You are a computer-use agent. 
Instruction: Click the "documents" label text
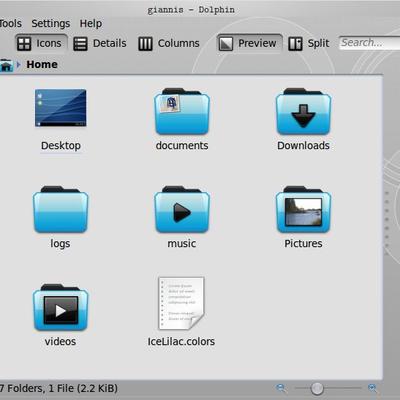click(x=182, y=145)
